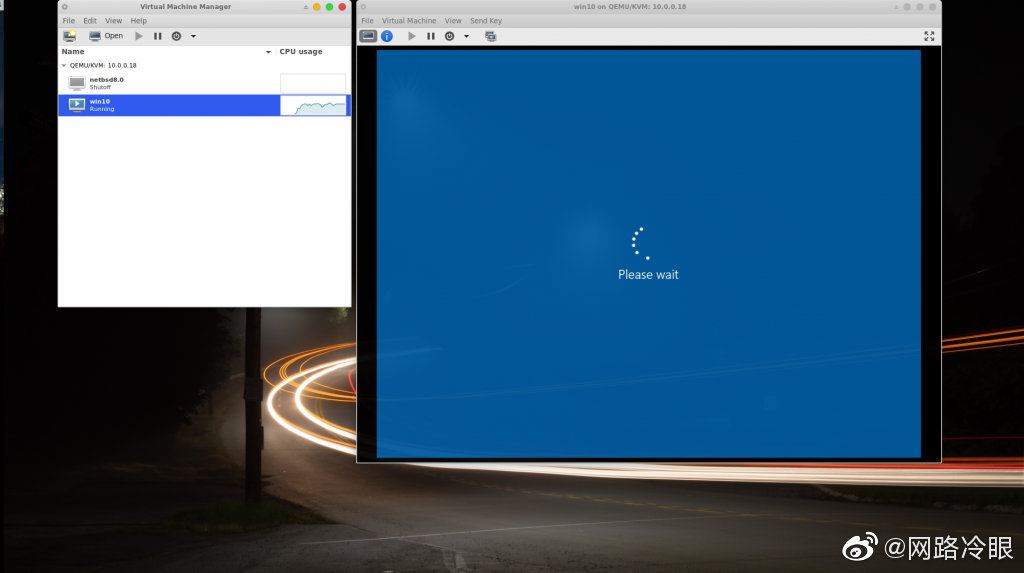1024x573 pixels.
Task: Click shutdown power icon in Virtual Machine Manager
Action: [176, 36]
